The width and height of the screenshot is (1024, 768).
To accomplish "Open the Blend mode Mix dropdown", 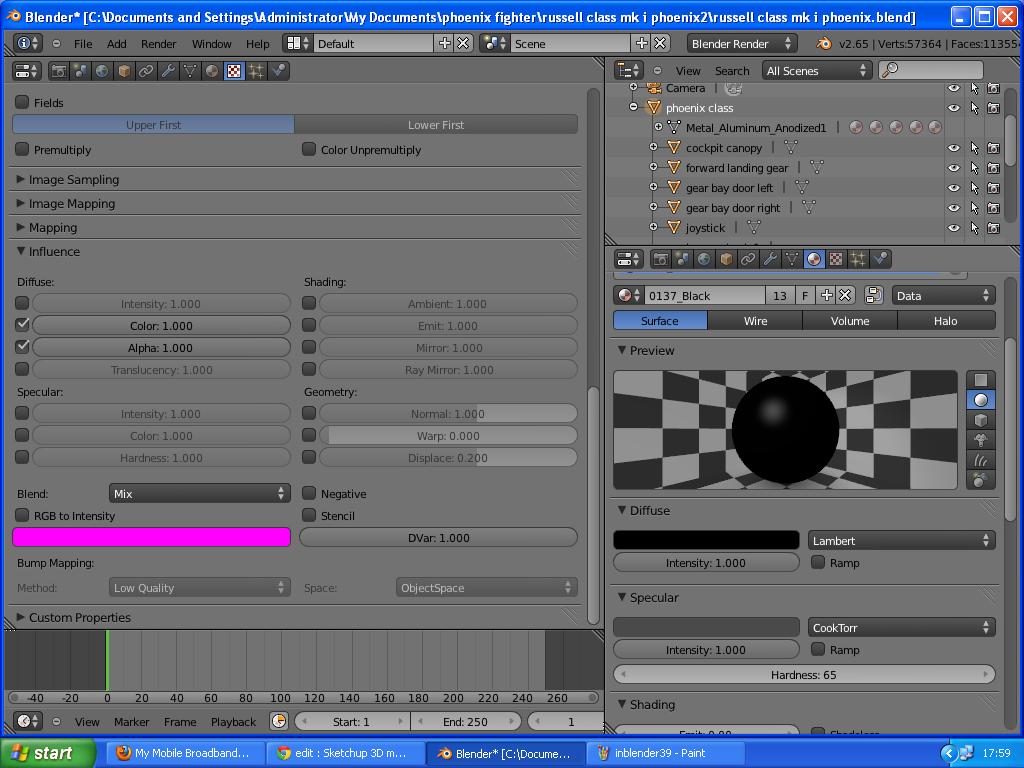I will pyautogui.click(x=198, y=493).
